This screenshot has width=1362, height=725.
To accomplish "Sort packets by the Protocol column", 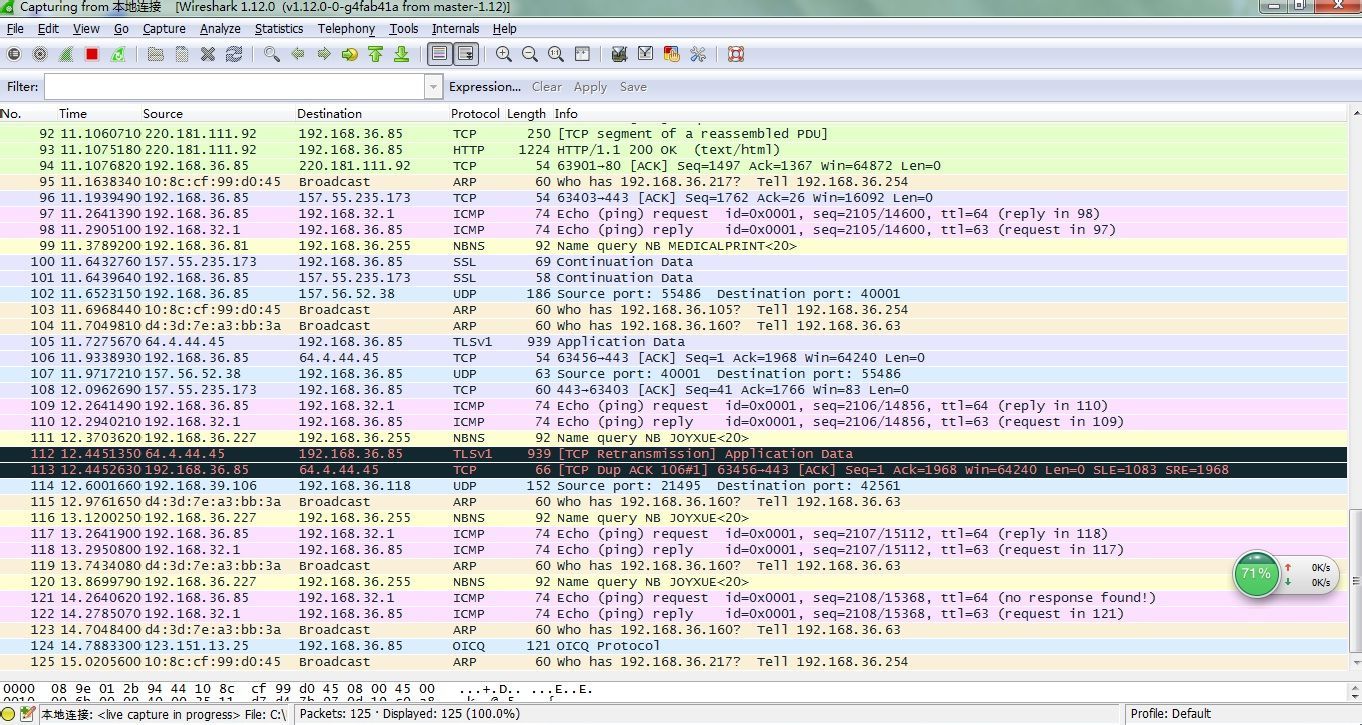I will 474,114.
